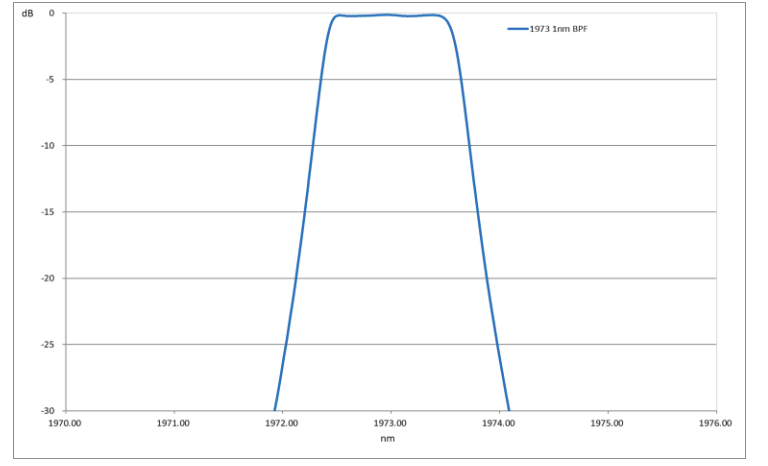This screenshot has width=768, height=466.
Task: Click the 1975.00 x-axis tick label
Action: pyautogui.click(x=607, y=423)
